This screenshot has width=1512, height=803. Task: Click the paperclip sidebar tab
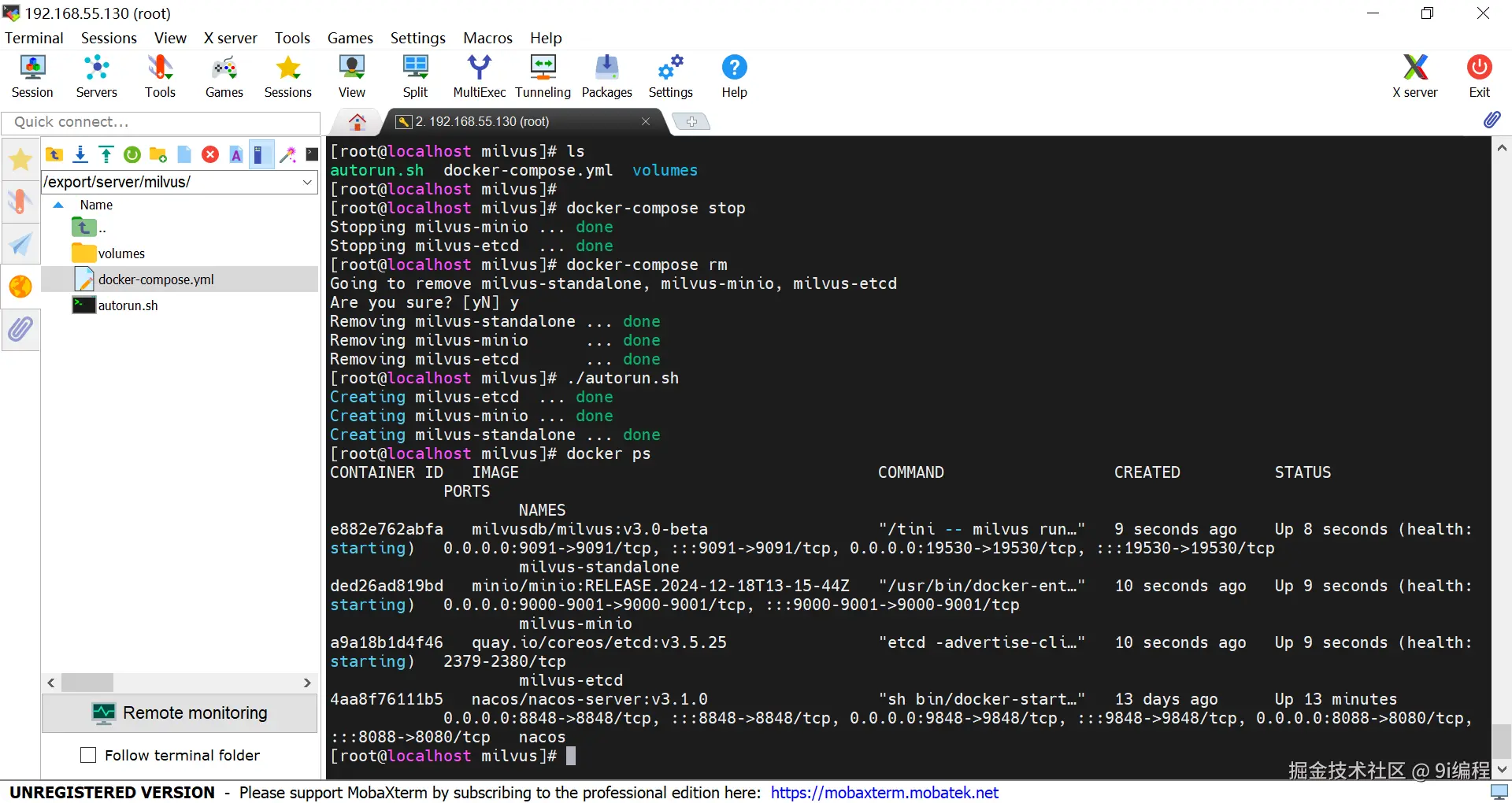click(20, 329)
